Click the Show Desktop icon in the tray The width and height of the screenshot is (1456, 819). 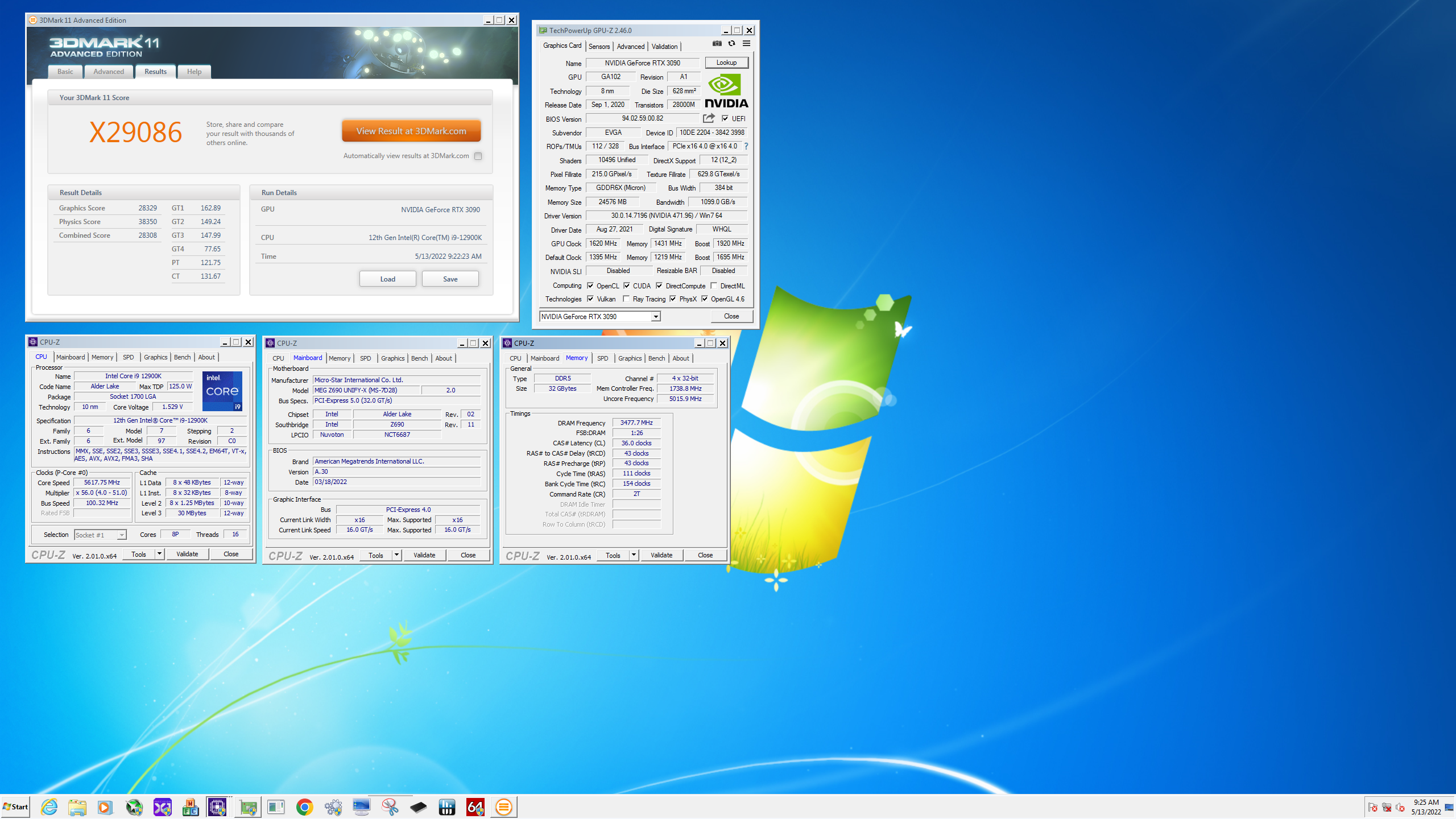pos(1449,807)
